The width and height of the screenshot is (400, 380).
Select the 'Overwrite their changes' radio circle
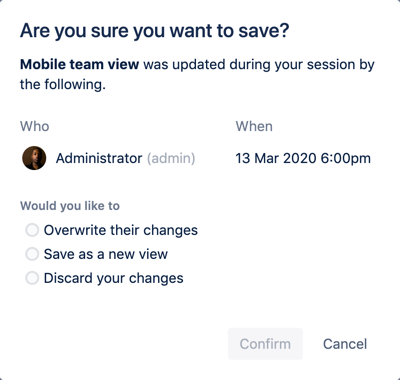coord(32,230)
